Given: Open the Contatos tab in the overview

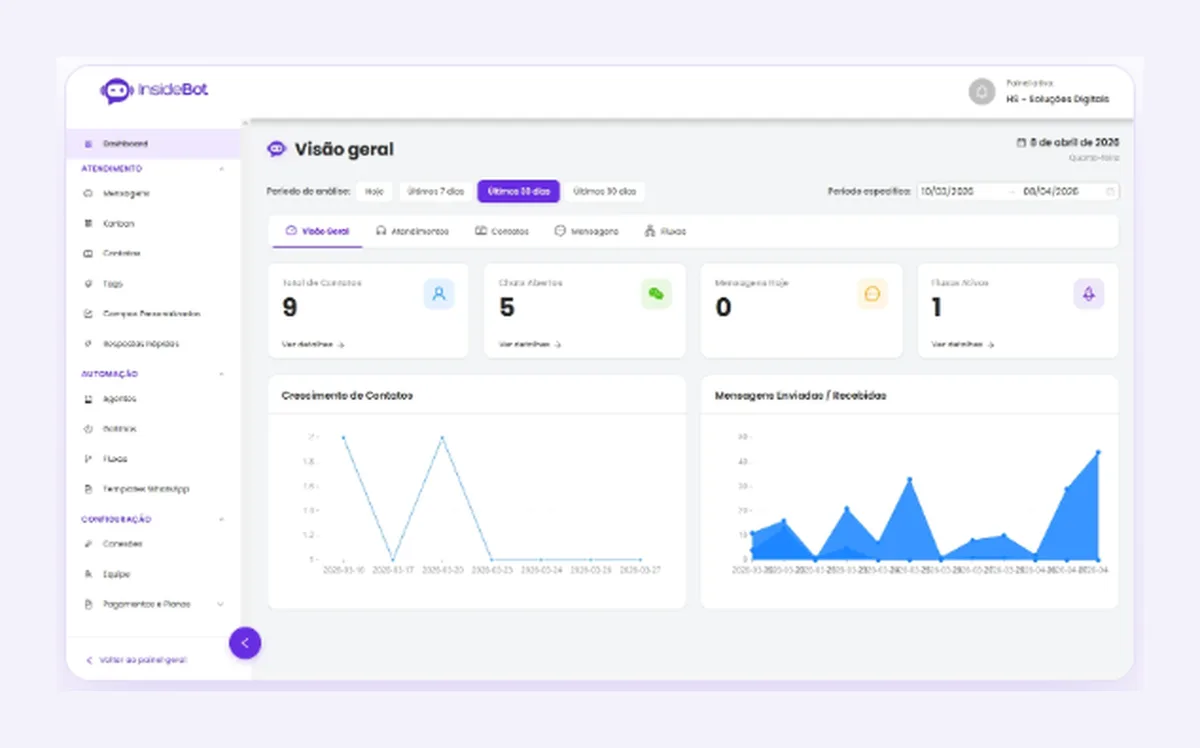Looking at the screenshot, I should (x=502, y=231).
